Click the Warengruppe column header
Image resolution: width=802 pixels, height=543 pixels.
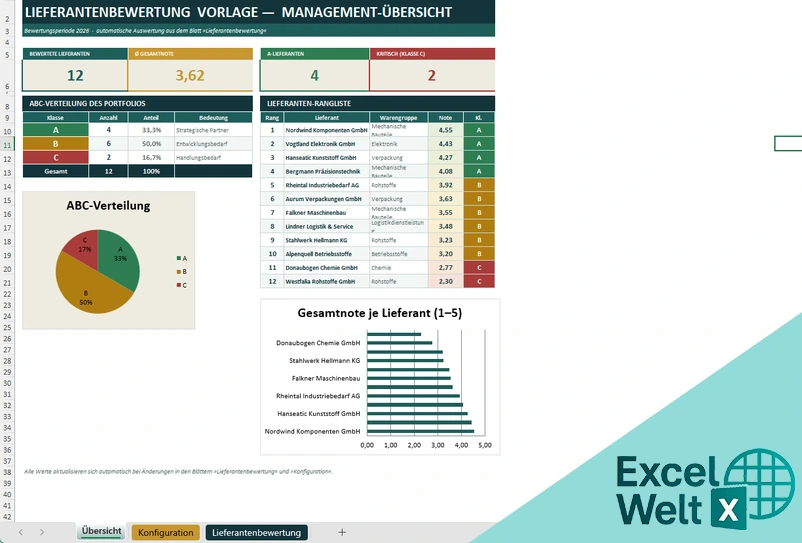click(398, 118)
